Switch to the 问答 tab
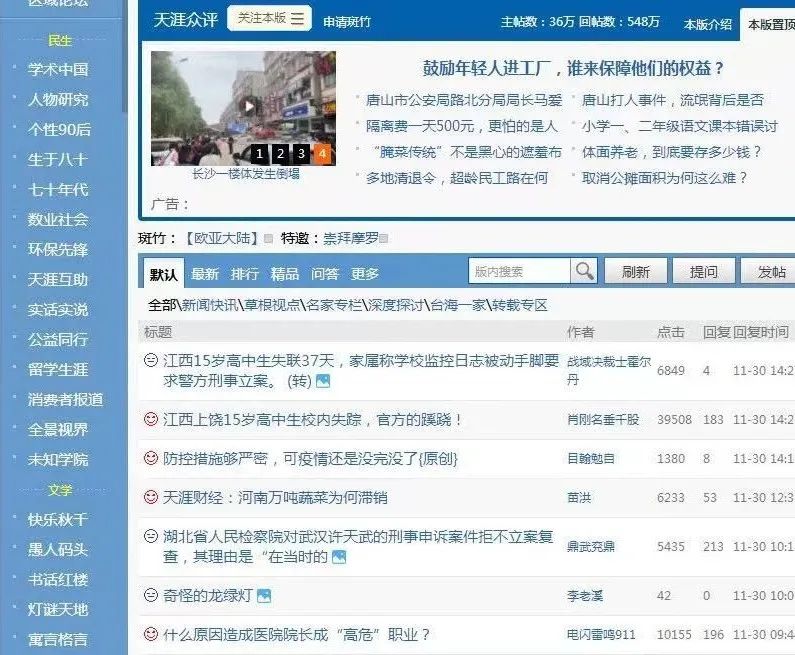Viewport: 795px width, 655px height. point(325,274)
